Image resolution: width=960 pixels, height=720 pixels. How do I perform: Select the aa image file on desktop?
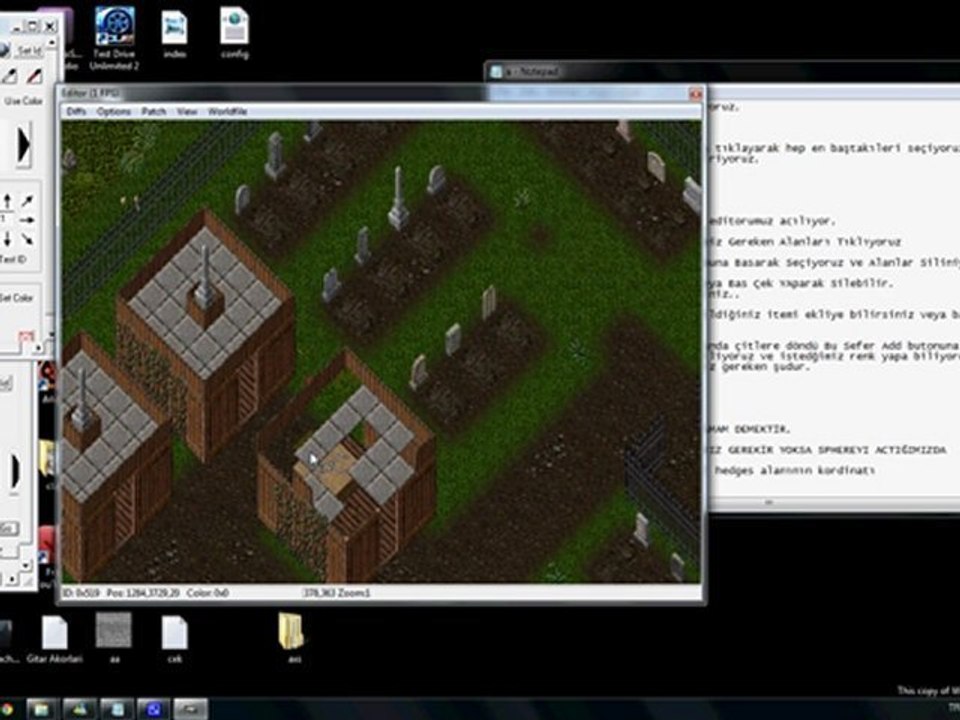click(x=114, y=638)
